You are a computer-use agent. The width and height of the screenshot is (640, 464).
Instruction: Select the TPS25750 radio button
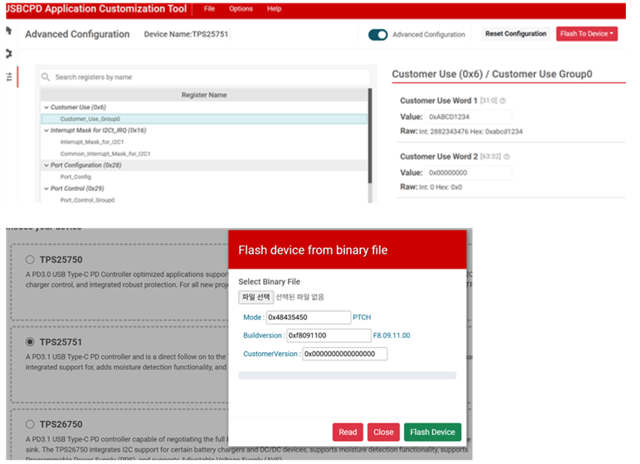pos(30,260)
